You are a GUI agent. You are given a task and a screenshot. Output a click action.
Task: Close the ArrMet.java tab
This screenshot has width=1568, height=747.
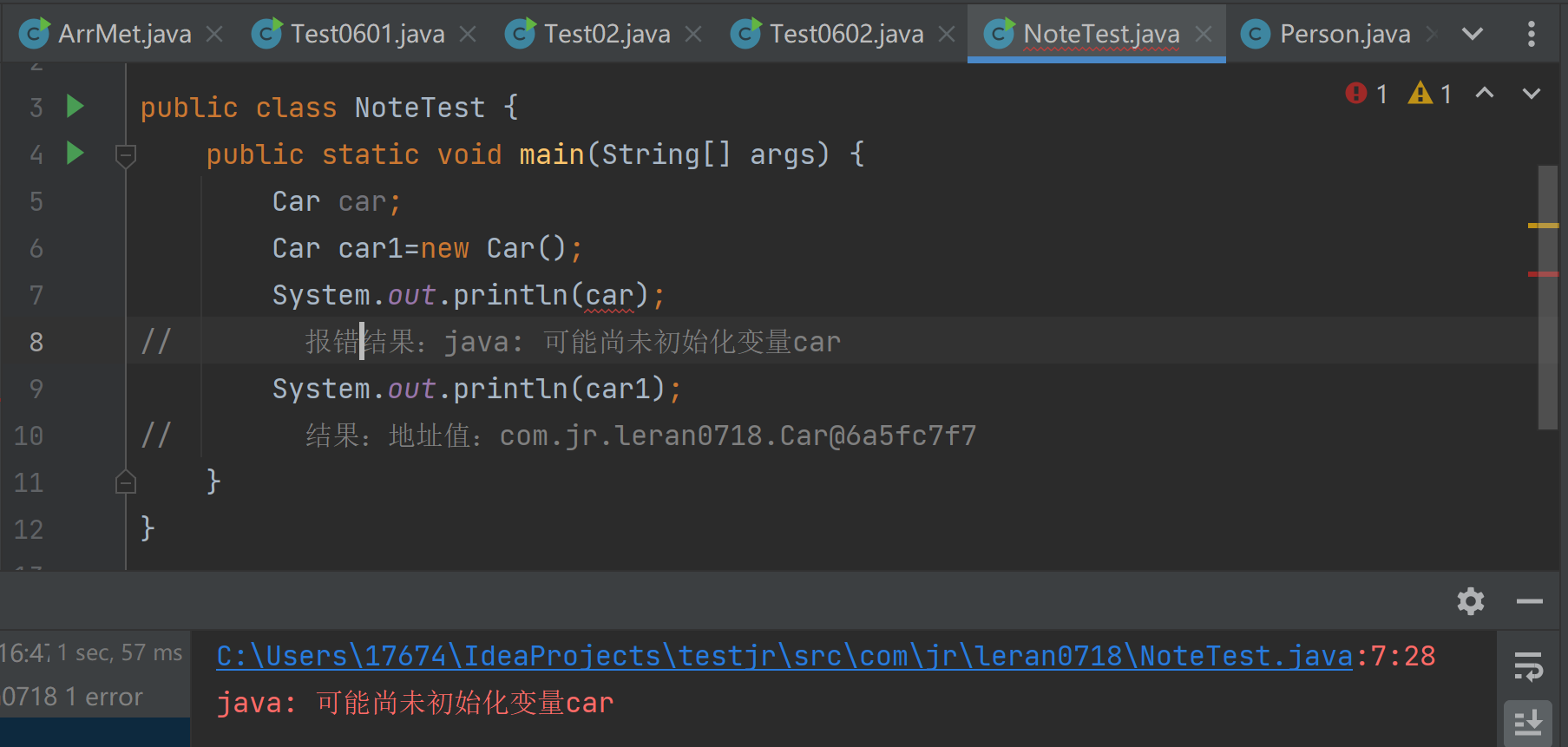pos(214,34)
